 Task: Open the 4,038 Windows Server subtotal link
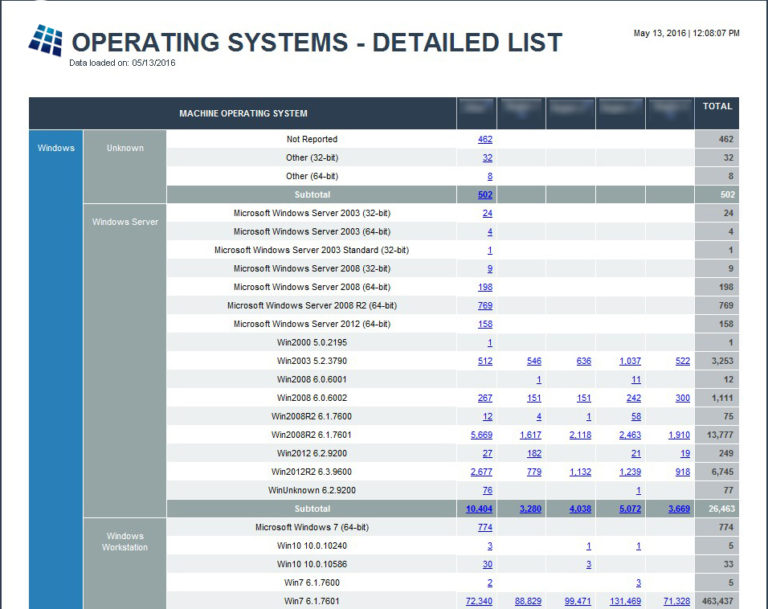coord(580,509)
